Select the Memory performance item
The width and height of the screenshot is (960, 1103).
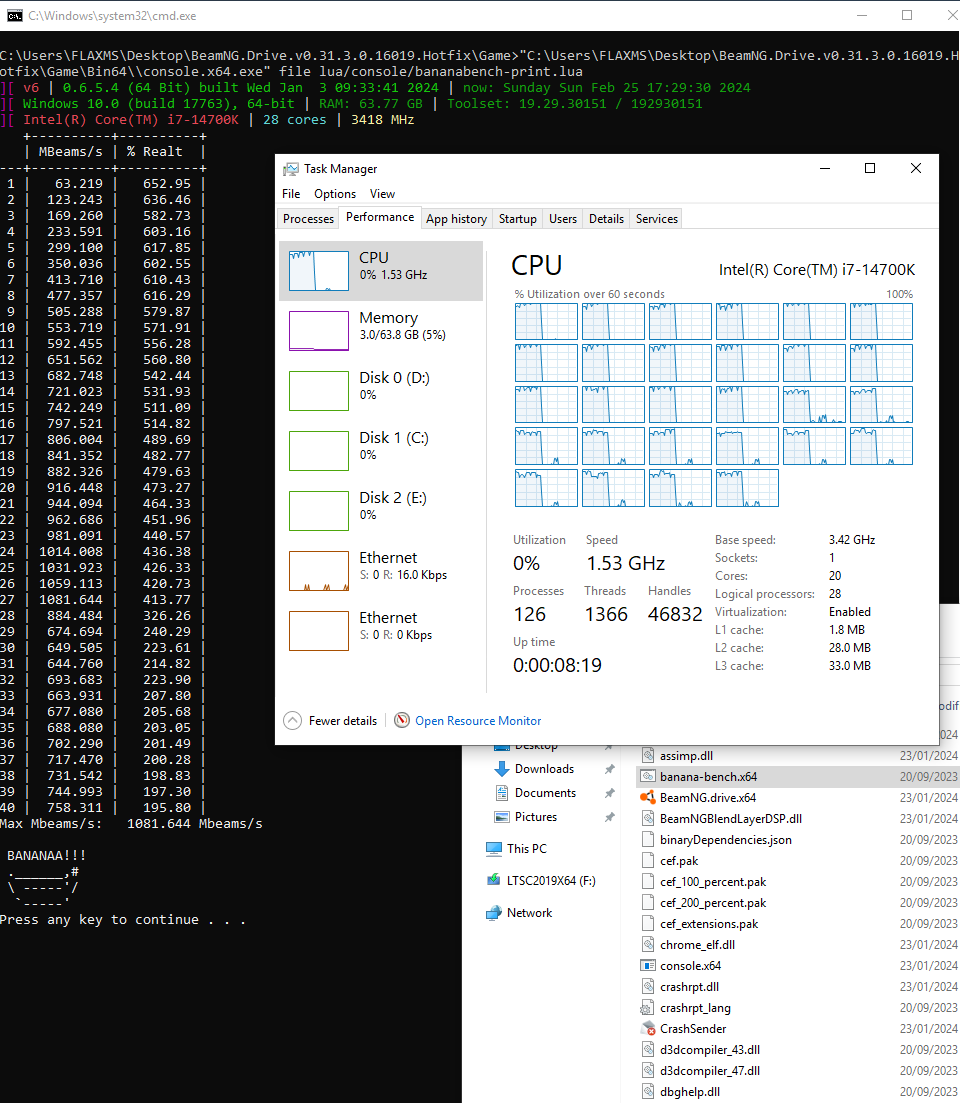(x=381, y=331)
